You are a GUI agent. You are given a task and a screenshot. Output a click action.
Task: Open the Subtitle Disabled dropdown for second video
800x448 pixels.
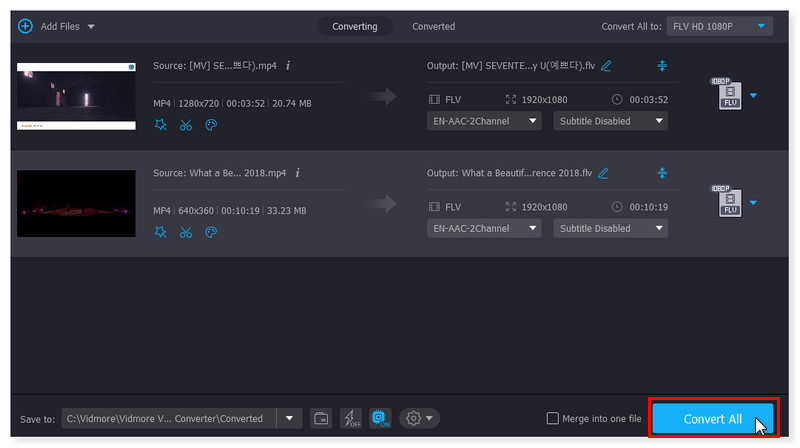(611, 228)
